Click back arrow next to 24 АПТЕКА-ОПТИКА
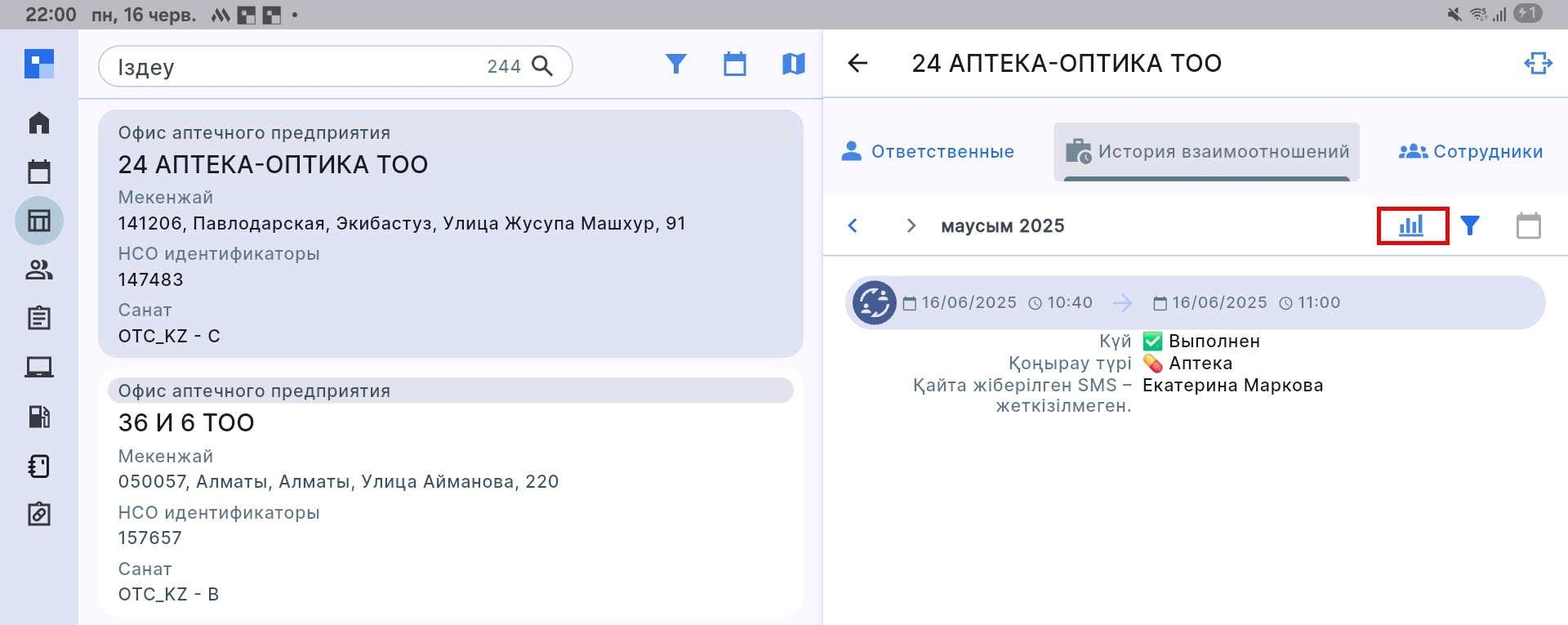The height and width of the screenshot is (625, 1568). tap(857, 64)
